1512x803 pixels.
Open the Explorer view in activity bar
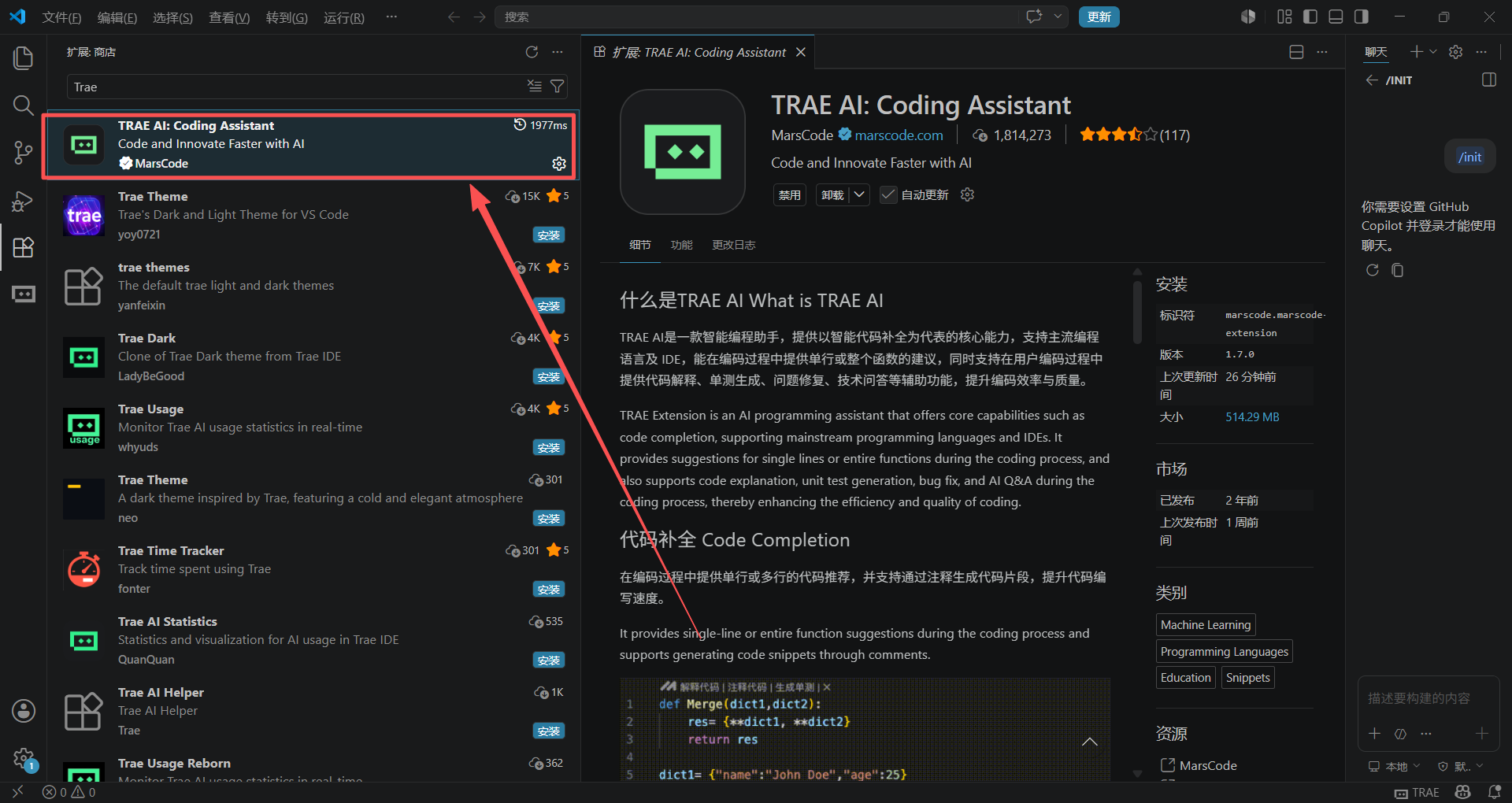click(24, 57)
